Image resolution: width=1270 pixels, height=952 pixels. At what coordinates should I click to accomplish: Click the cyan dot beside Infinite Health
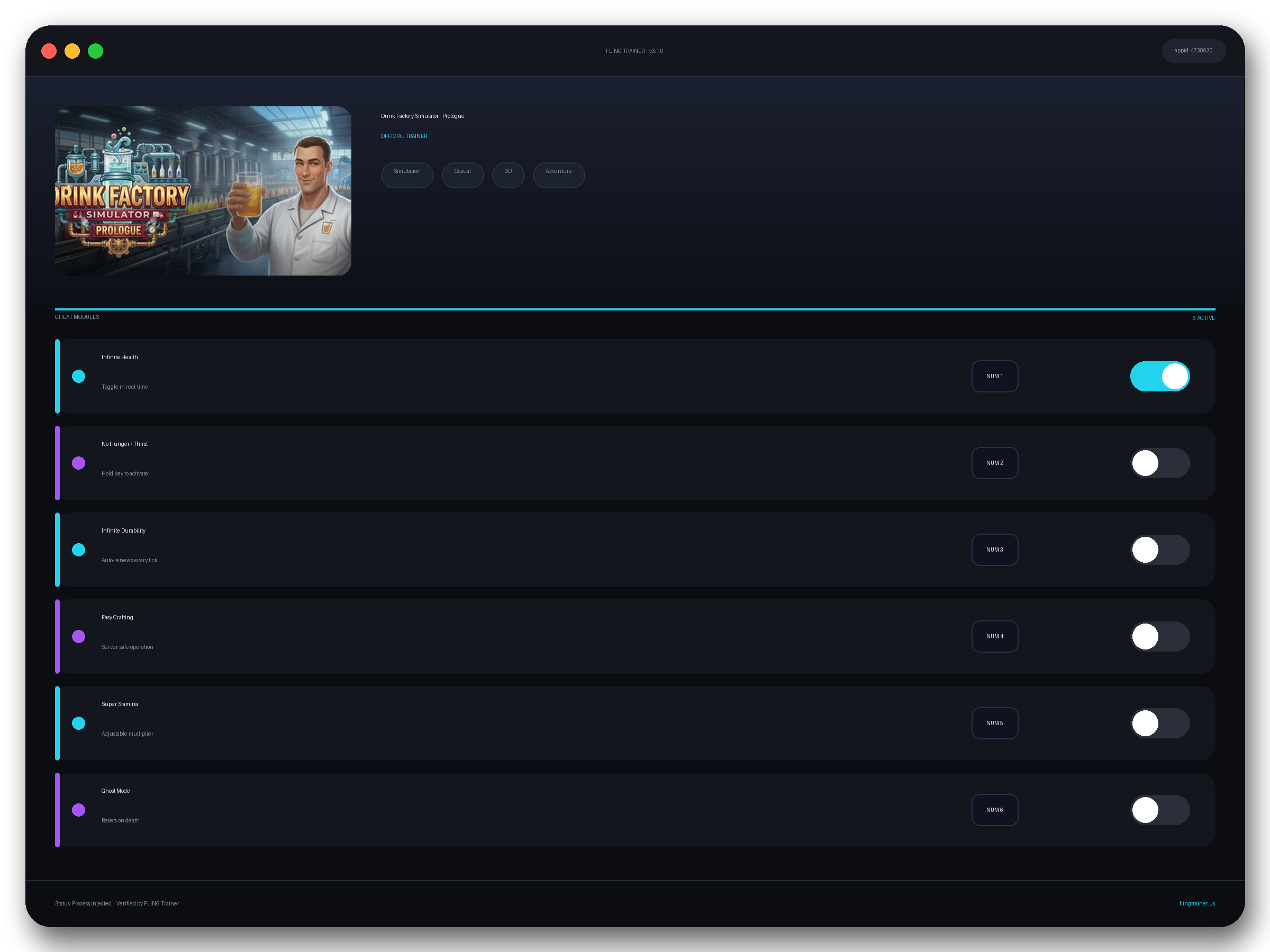[79, 376]
